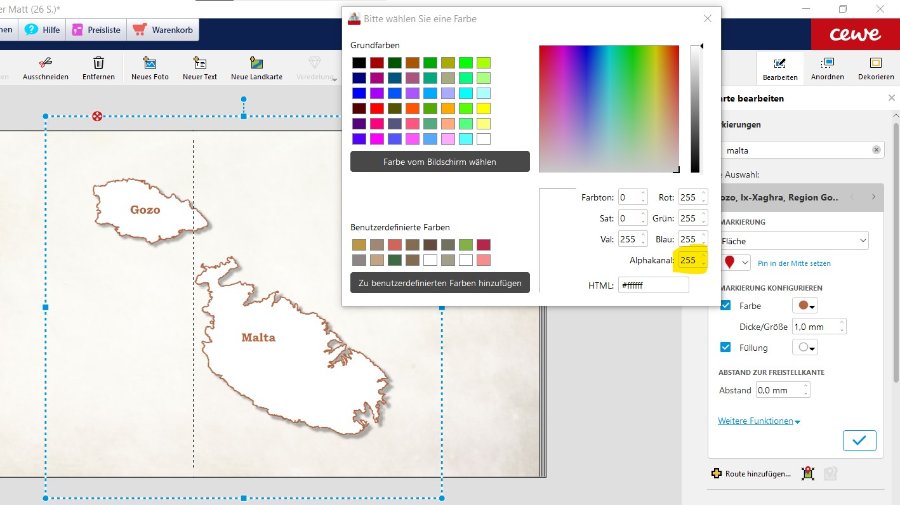900x505 pixels.
Task: Click the Entfernen trash icon
Action: (x=98, y=68)
